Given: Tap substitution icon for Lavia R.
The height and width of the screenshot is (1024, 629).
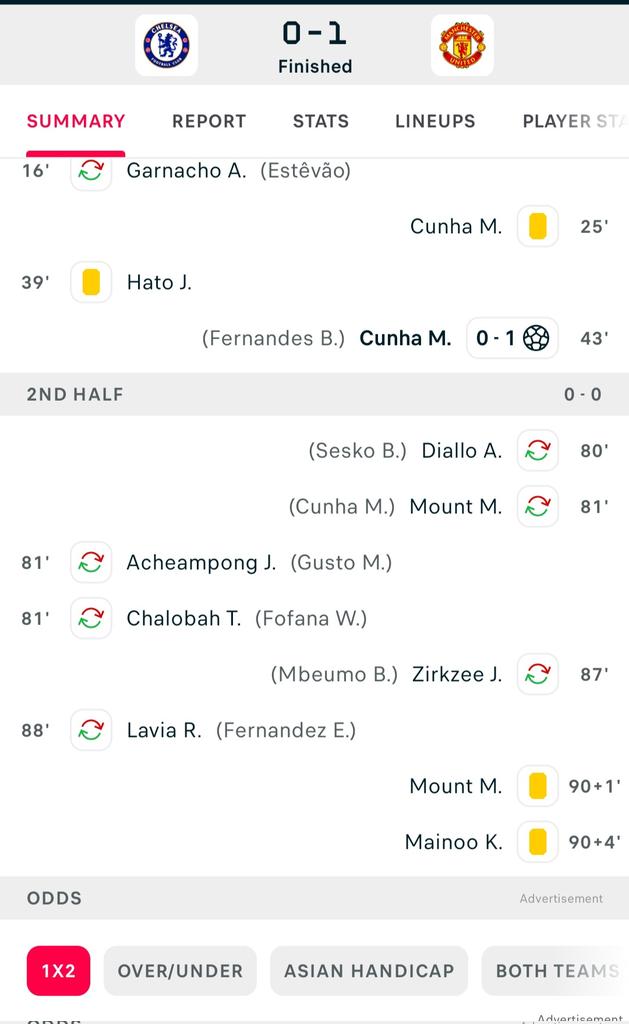Looking at the screenshot, I should point(91,730).
